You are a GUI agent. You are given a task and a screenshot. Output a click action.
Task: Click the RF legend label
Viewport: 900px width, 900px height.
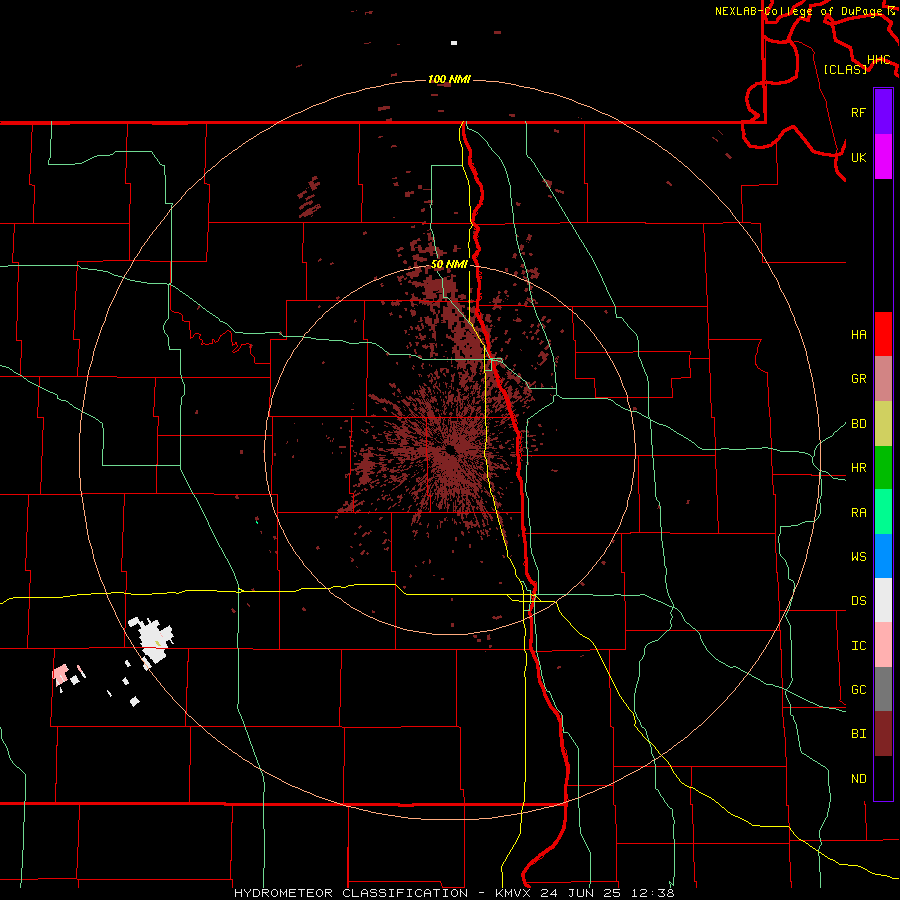(x=858, y=112)
